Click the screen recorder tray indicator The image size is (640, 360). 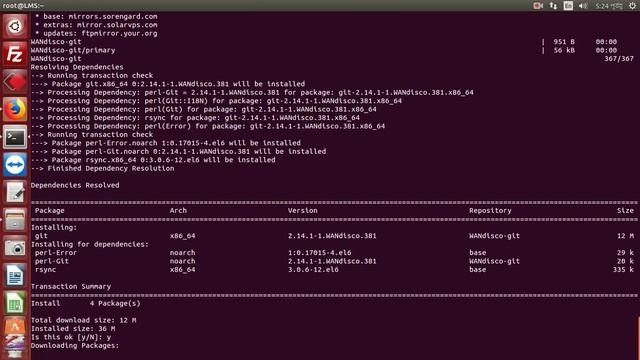[x=538, y=6]
